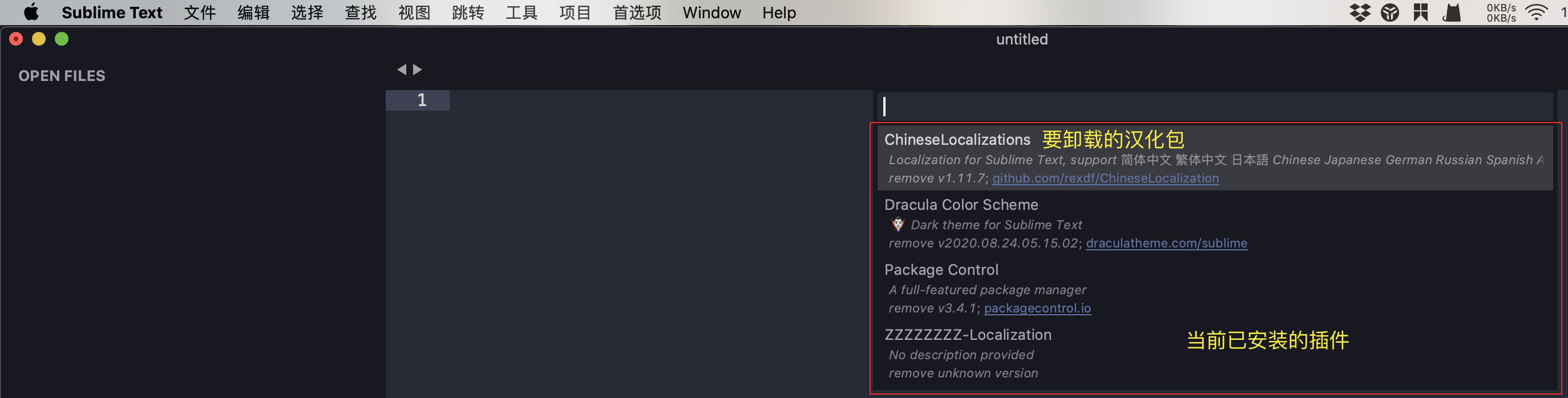Open the 项目 menu
The width and height of the screenshot is (1568, 398).
click(575, 13)
